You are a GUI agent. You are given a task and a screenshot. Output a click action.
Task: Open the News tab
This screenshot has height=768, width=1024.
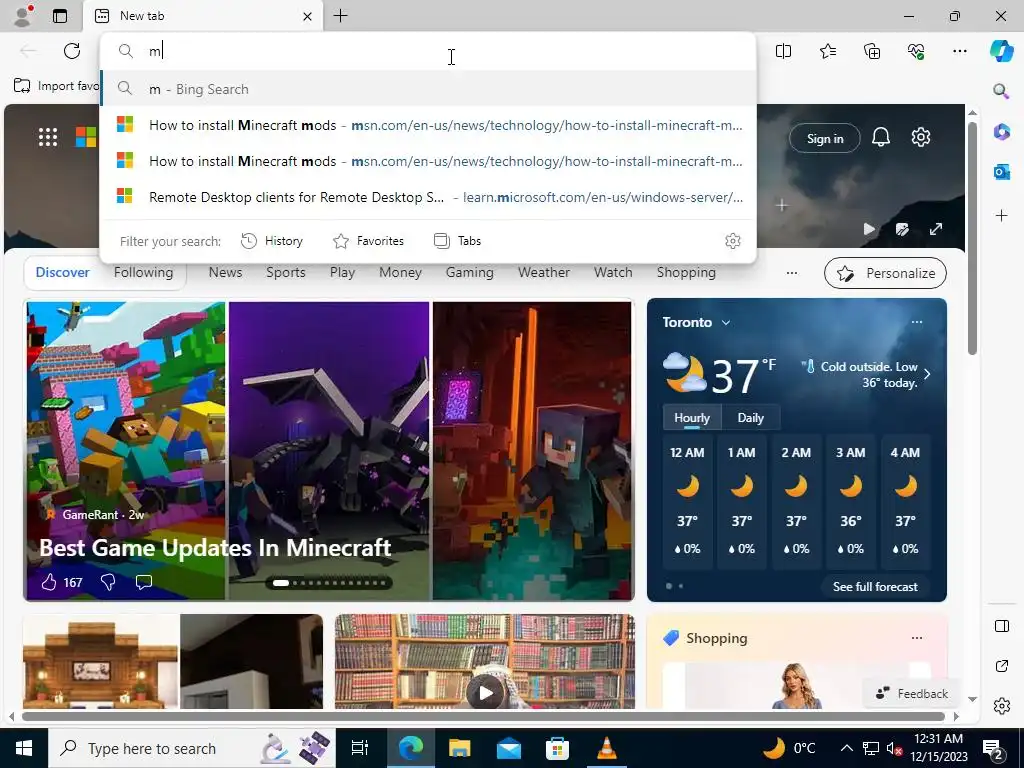coord(225,272)
